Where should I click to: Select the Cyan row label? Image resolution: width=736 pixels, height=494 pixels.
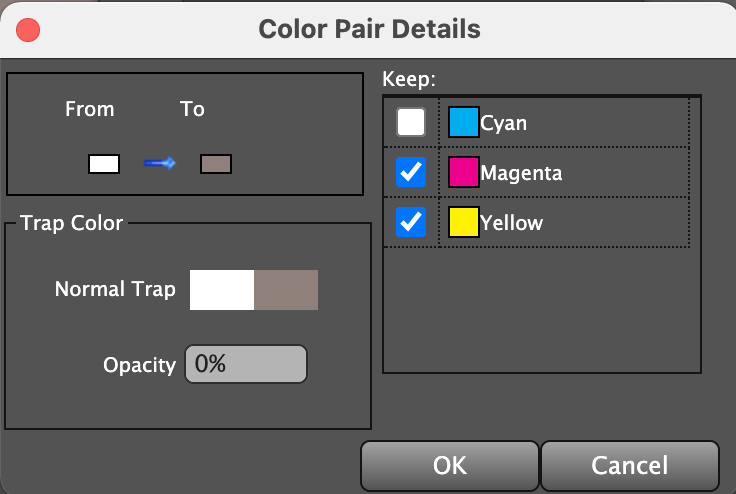pos(503,123)
